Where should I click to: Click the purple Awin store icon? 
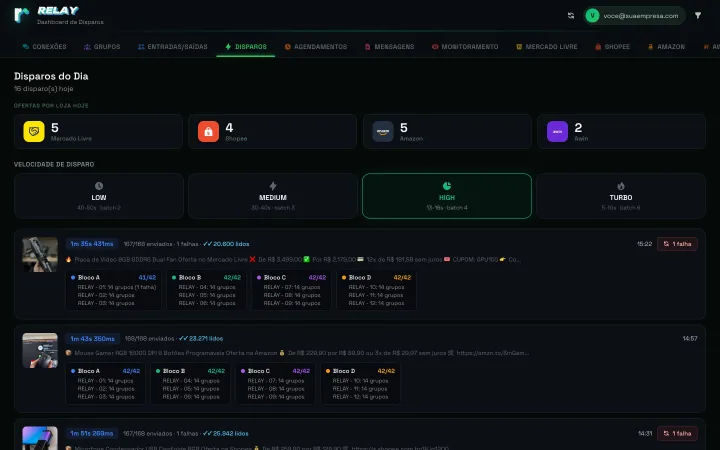[x=557, y=132]
